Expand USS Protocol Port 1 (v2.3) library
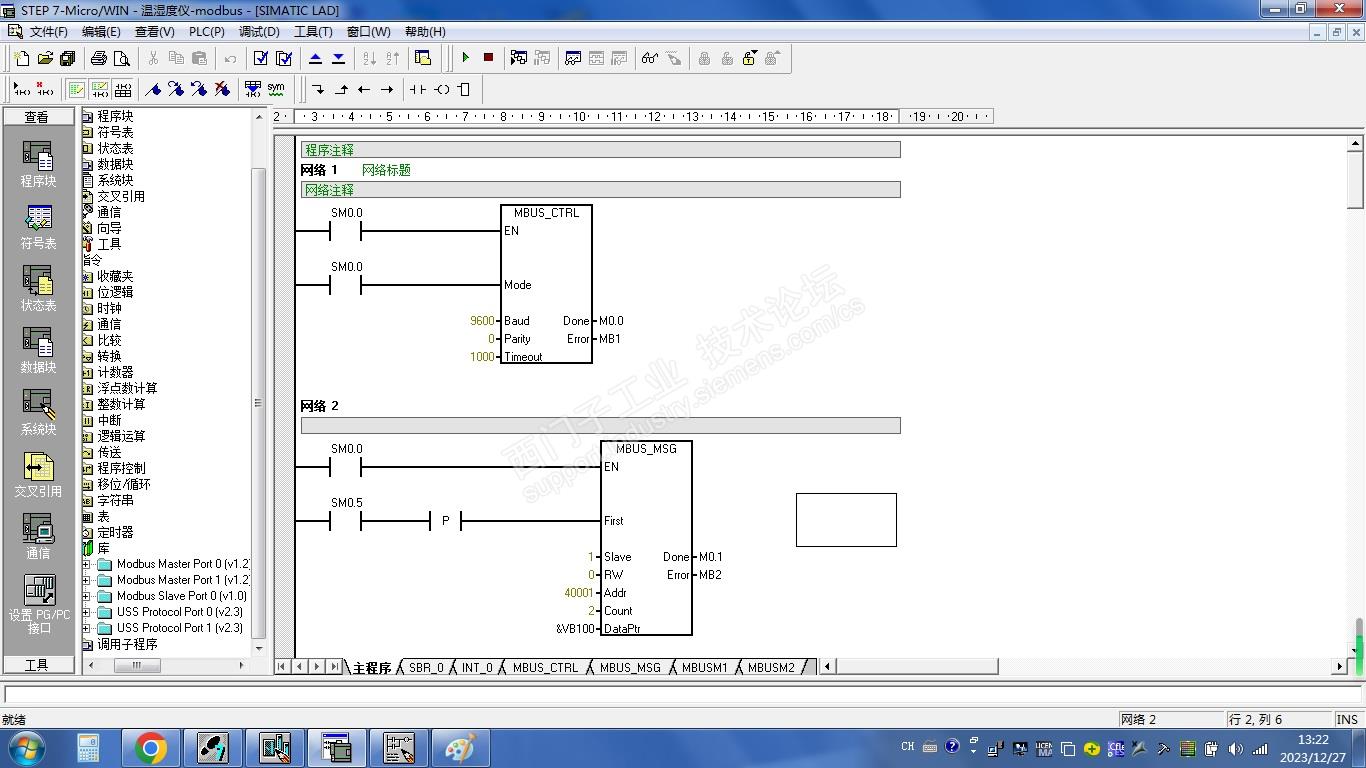Screen dimensions: 1366x768 pyautogui.click(x=87, y=628)
